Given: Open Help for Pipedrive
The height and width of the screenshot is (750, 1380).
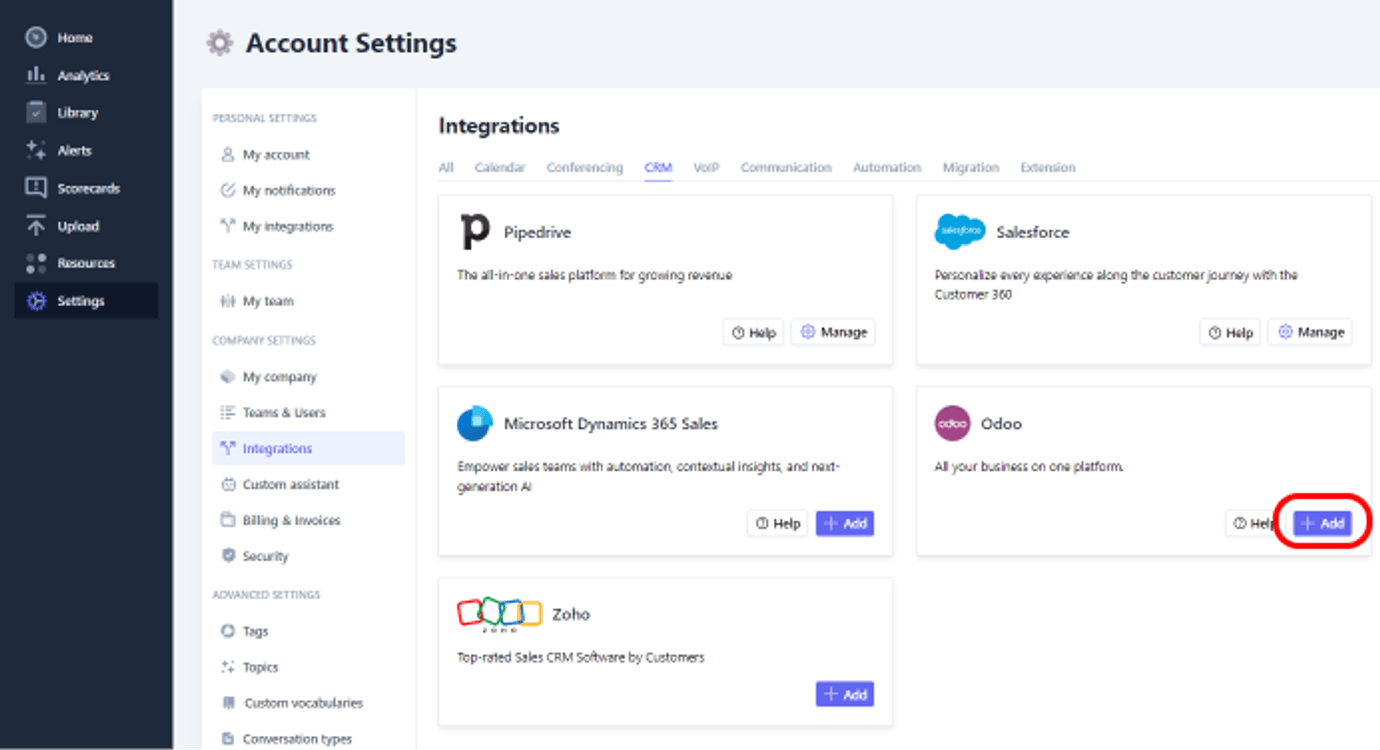Looking at the screenshot, I should (753, 331).
